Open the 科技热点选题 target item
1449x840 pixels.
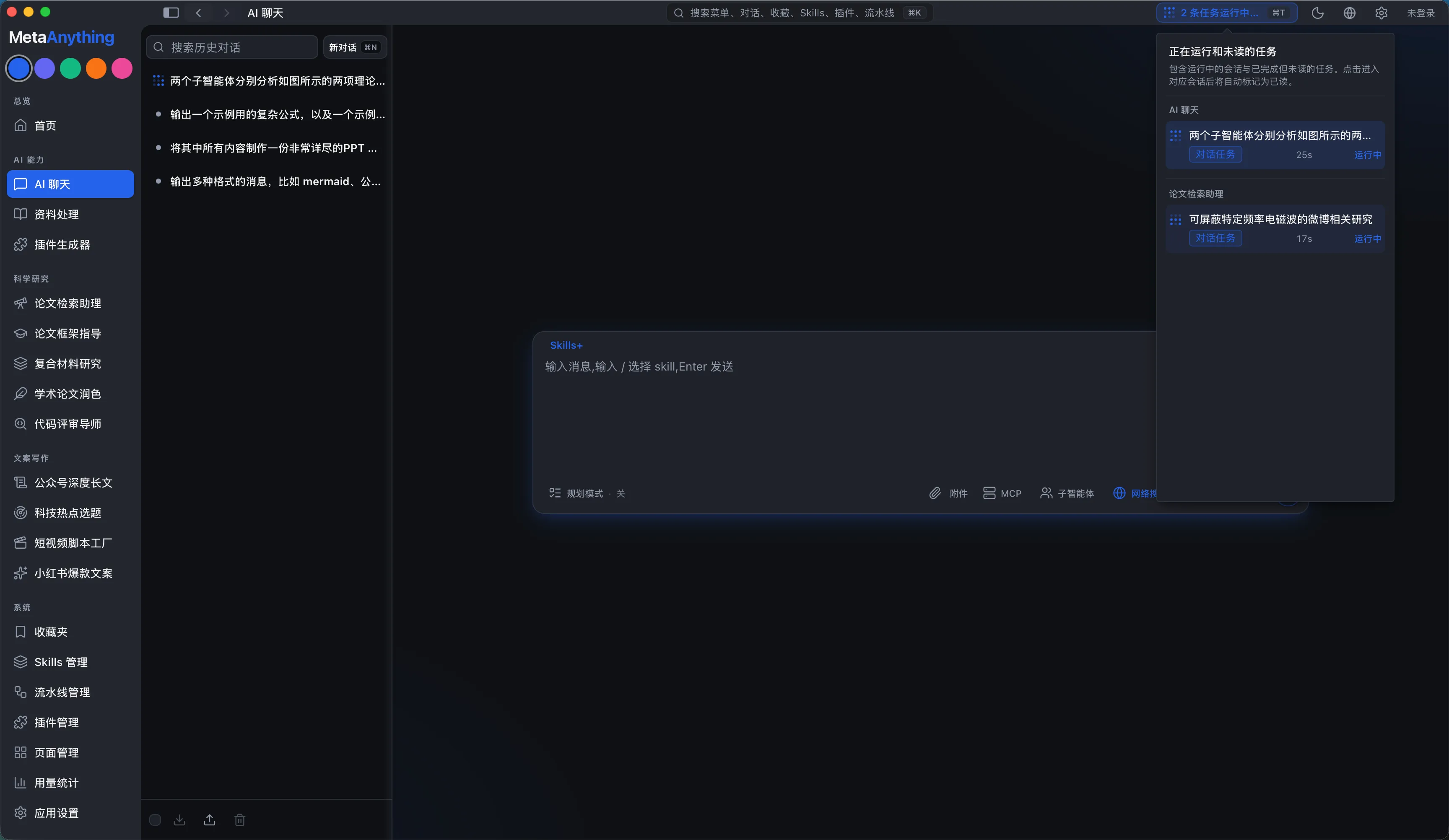(70, 513)
